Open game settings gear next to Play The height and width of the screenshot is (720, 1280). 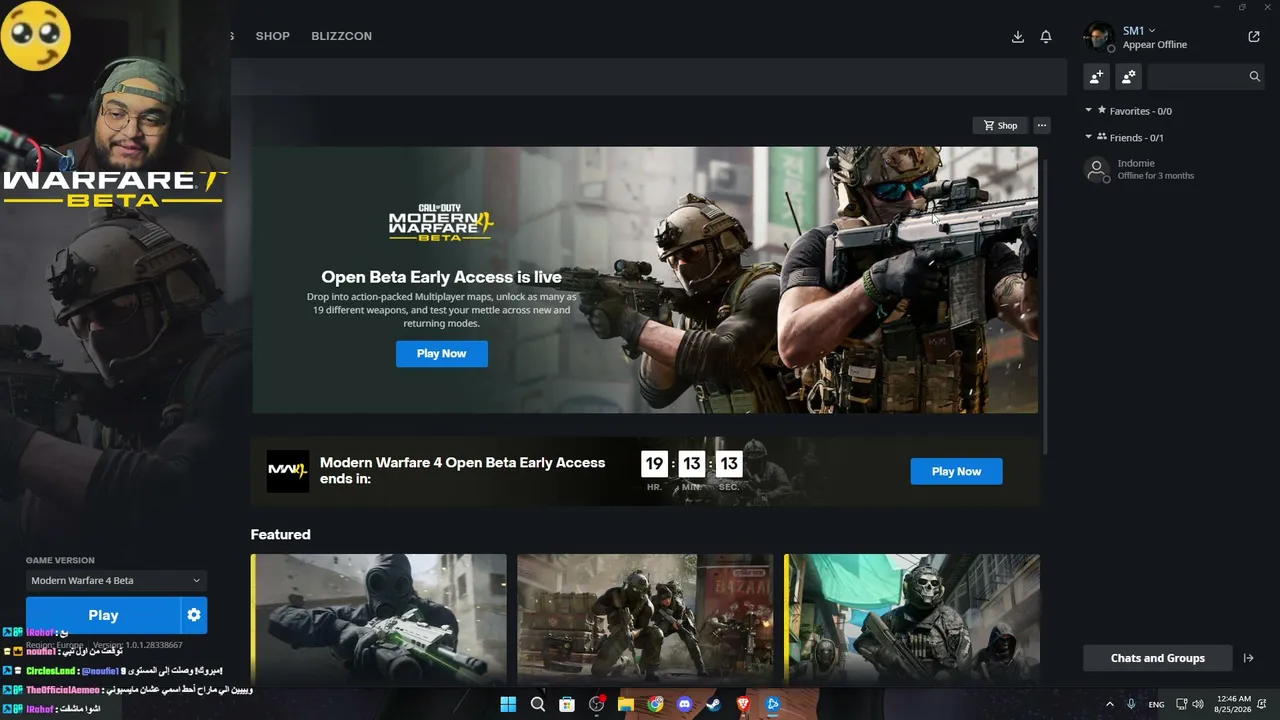(x=194, y=615)
